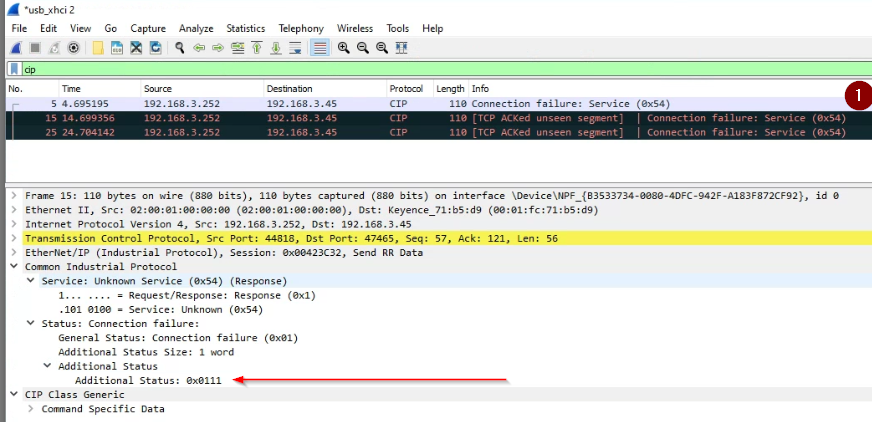Sort by the Protocol column header
The width and height of the screenshot is (872, 422).
pyautogui.click(x=410, y=88)
